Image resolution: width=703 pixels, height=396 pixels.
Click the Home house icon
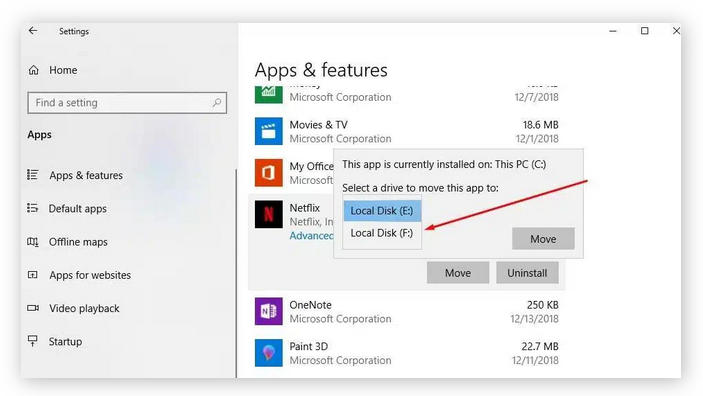point(34,70)
